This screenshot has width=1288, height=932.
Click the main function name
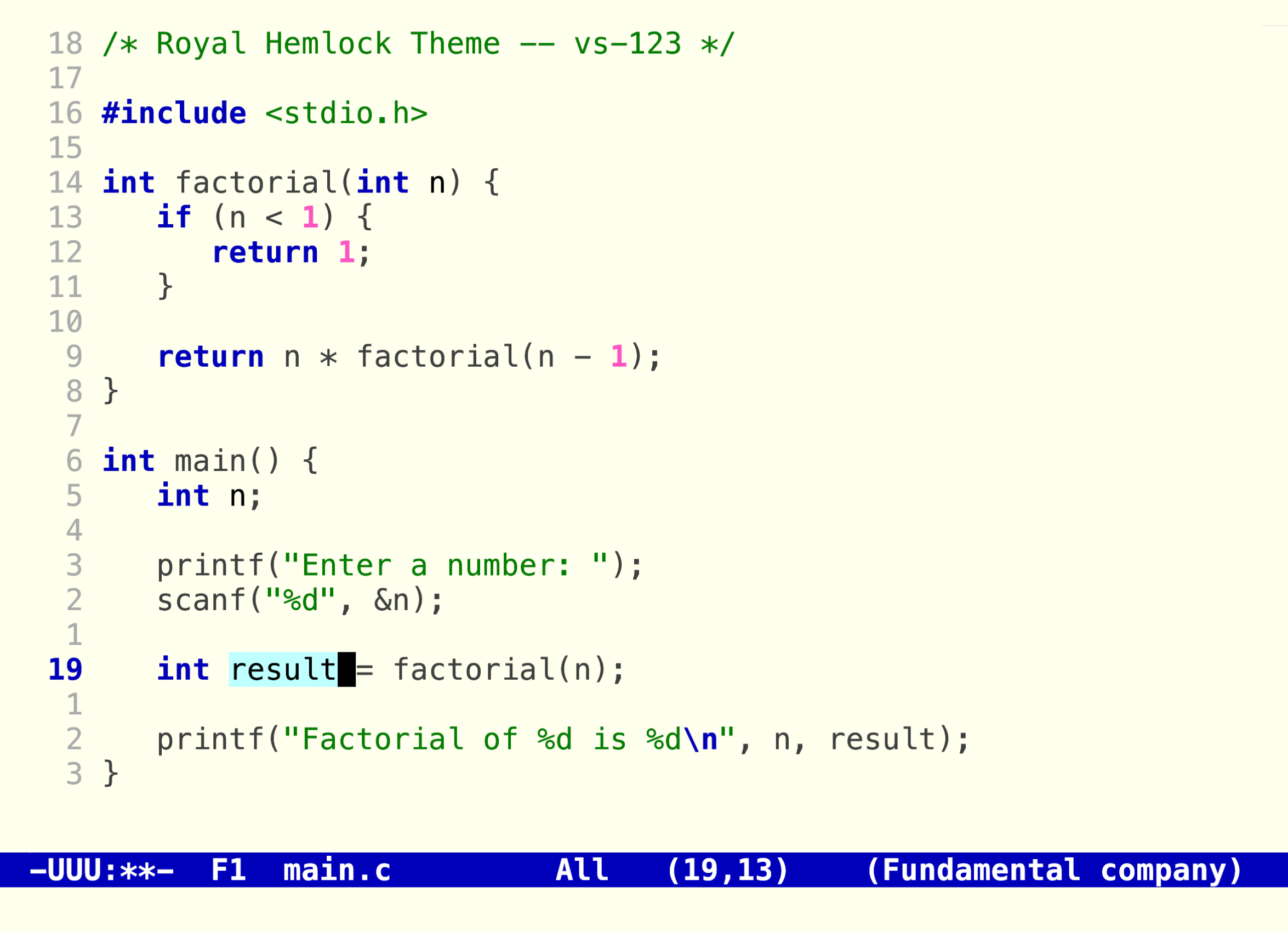pos(210,461)
